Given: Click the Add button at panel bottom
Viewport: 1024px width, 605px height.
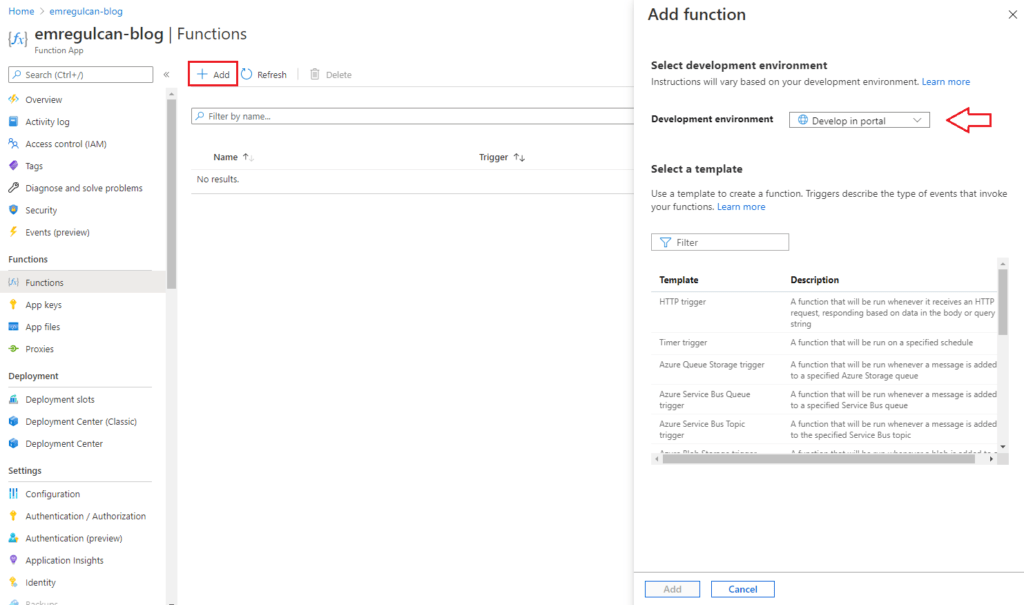Looking at the screenshot, I should (x=673, y=589).
